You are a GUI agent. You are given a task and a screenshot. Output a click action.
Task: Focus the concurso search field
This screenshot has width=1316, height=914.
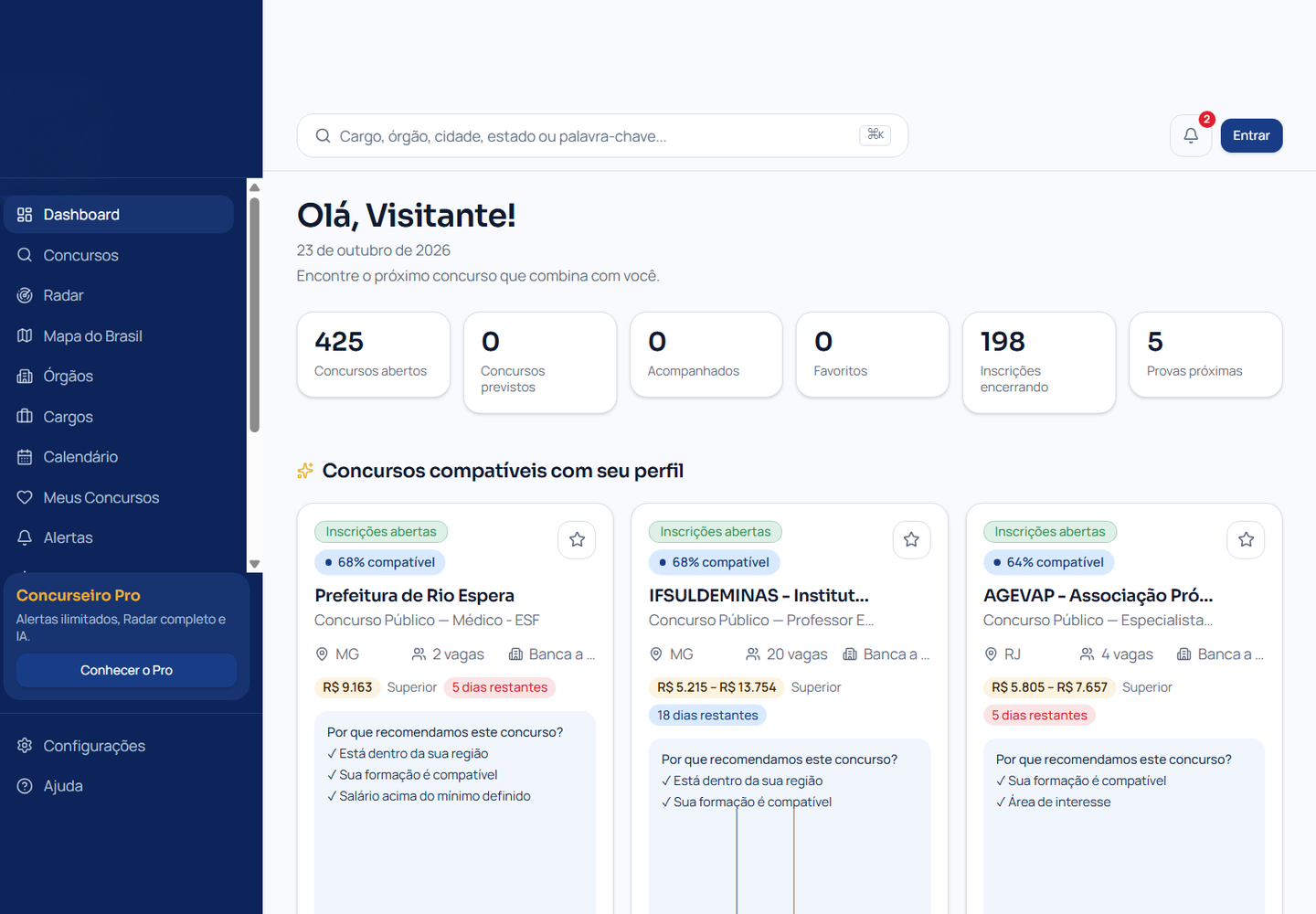tap(602, 135)
